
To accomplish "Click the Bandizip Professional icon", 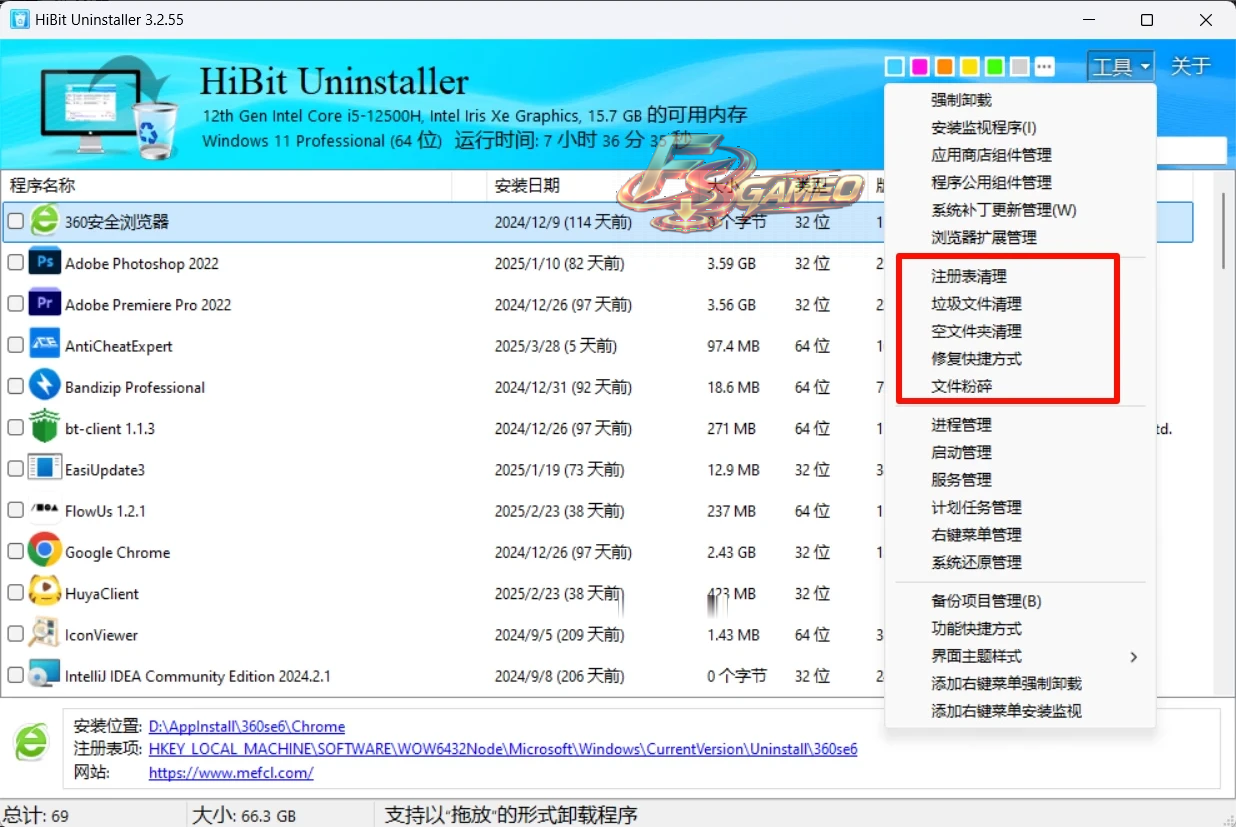I will click(44, 386).
